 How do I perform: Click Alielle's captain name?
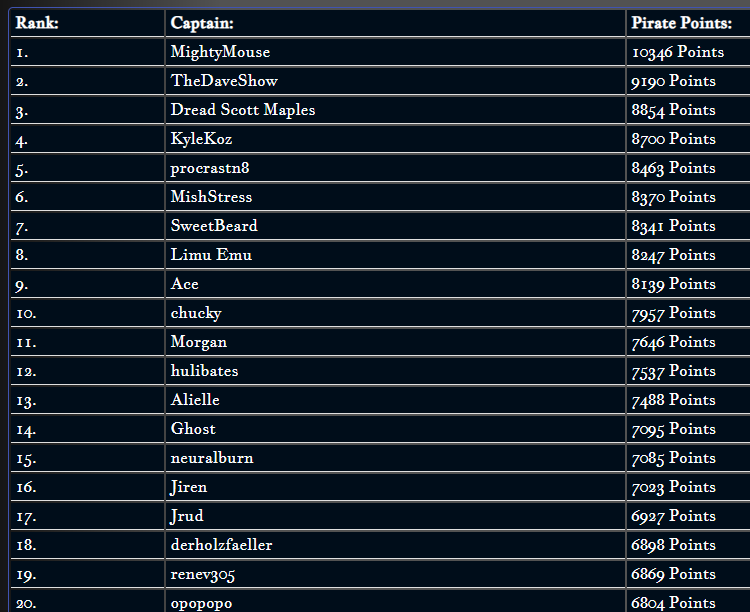[x=195, y=400]
